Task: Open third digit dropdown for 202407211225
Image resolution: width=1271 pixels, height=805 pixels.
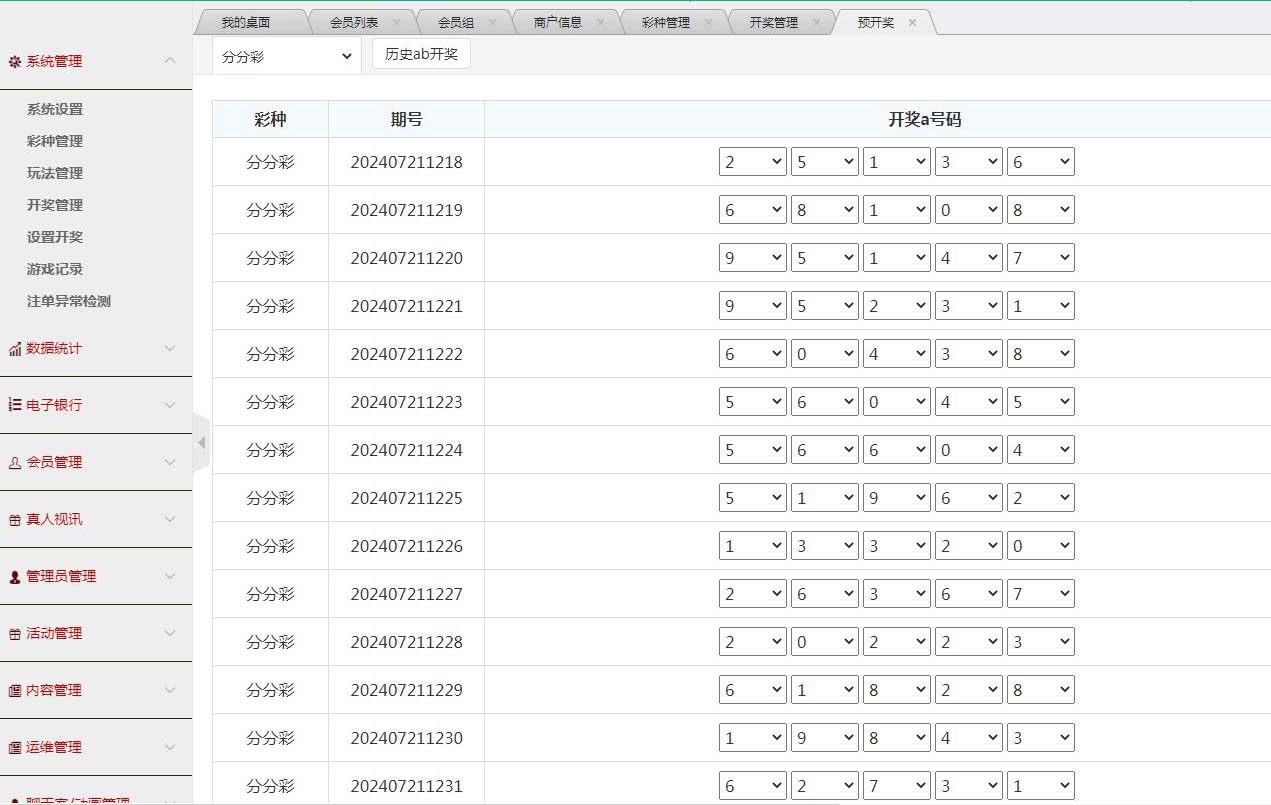Action: tap(897, 498)
